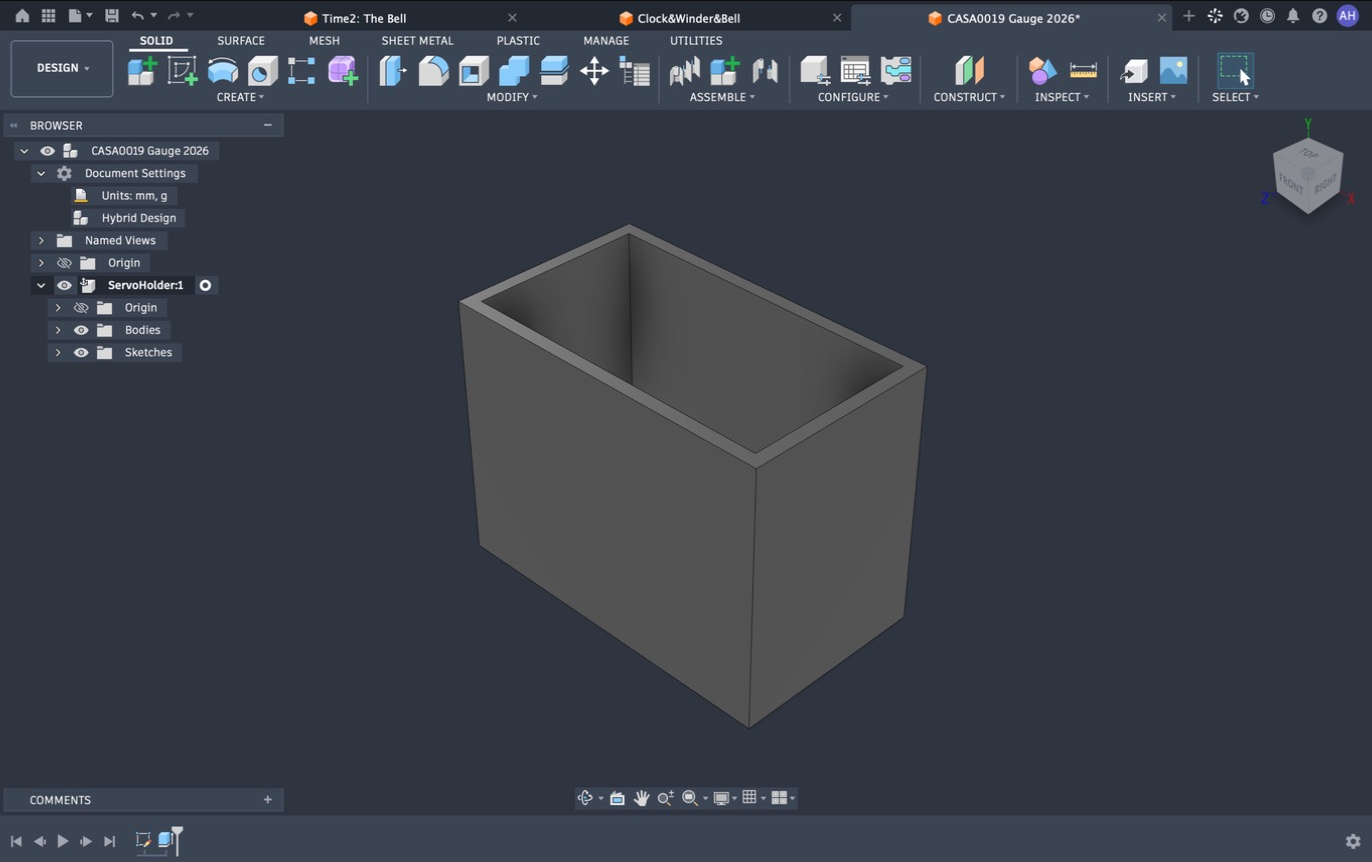
Task: Show the top-level Origin folder
Action: pos(64,263)
